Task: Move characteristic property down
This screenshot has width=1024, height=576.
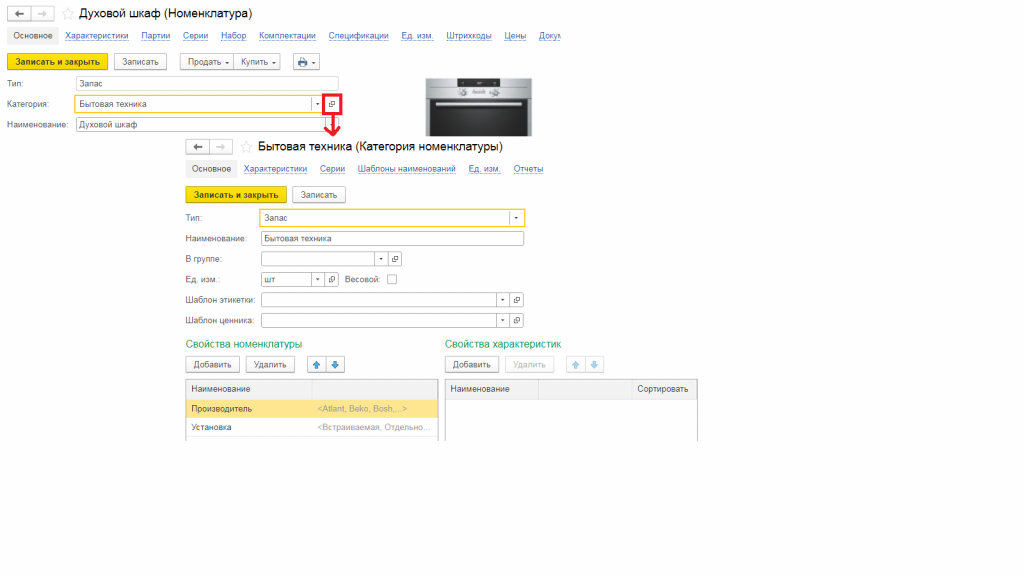Action: click(594, 365)
